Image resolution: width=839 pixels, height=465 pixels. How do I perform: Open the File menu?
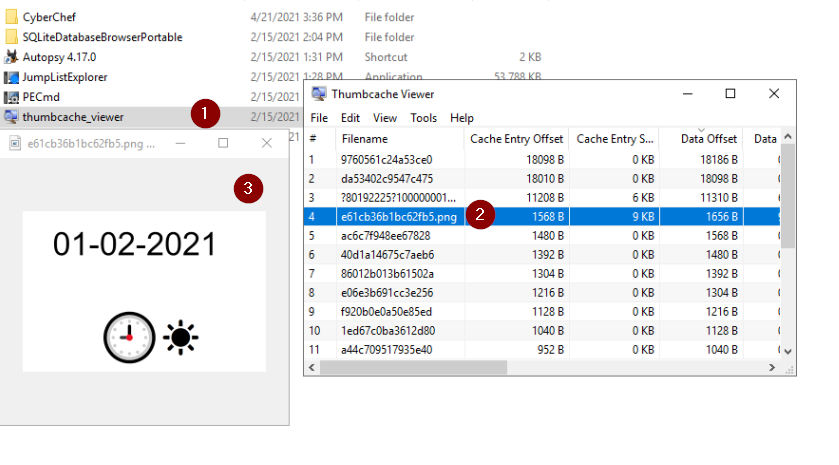pyautogui.click(x=319, y=118)
